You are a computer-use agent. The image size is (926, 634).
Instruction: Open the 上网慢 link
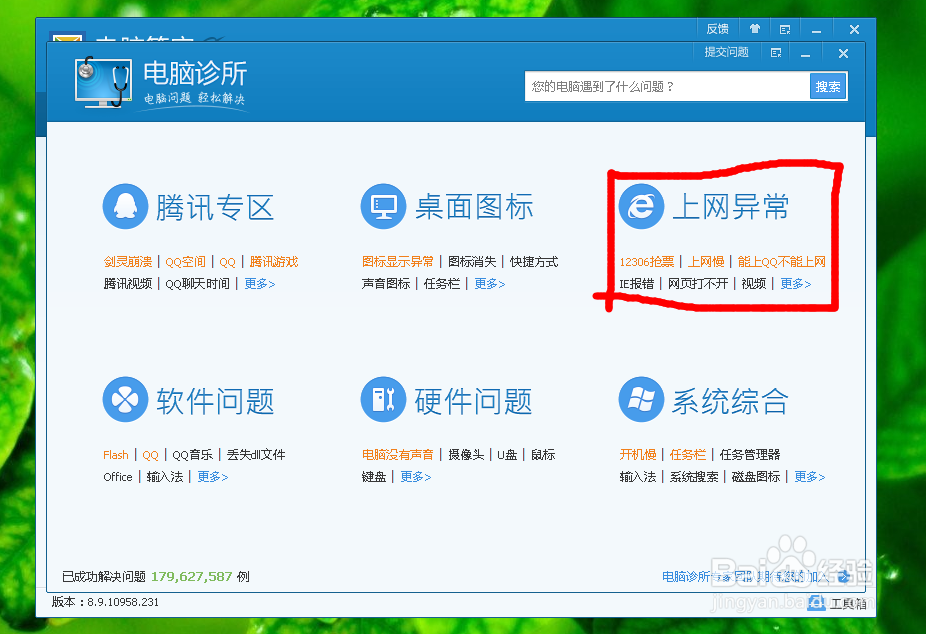click(706, 262)
